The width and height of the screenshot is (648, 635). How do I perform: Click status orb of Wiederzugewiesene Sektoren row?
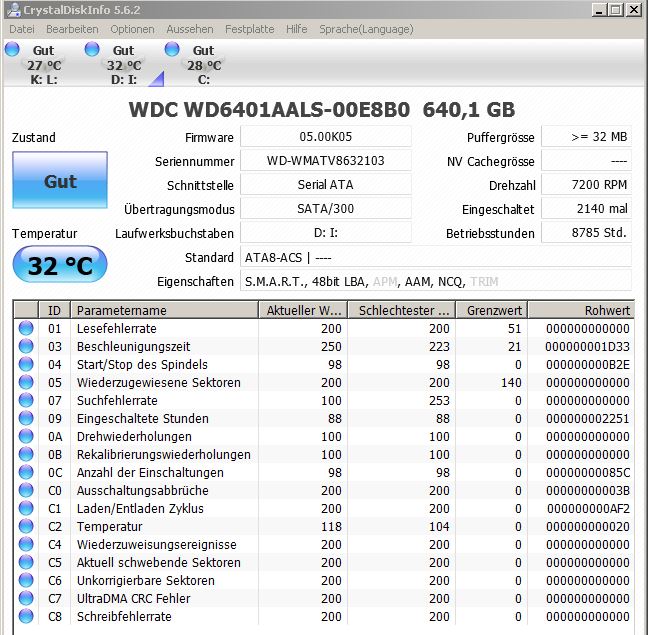point(26,382)
